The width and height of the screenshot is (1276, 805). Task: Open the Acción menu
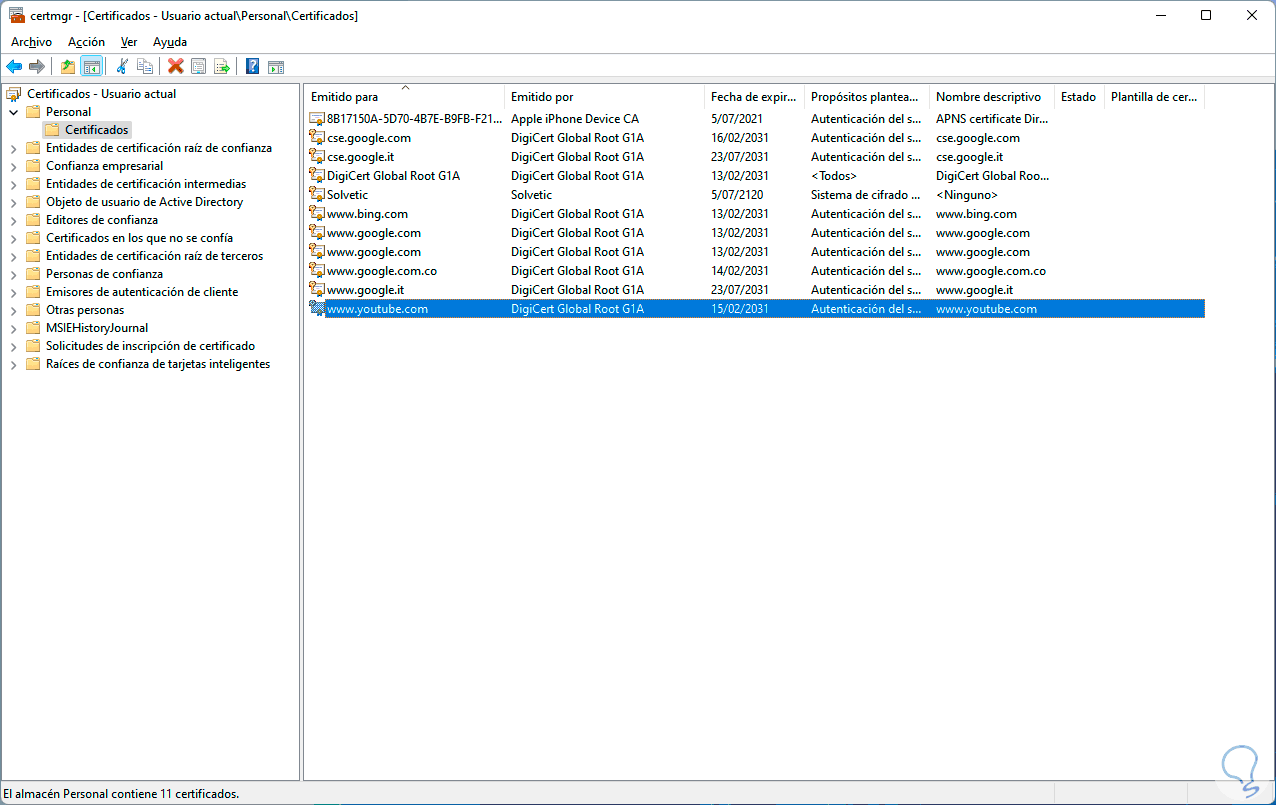[x=86, y=42]
